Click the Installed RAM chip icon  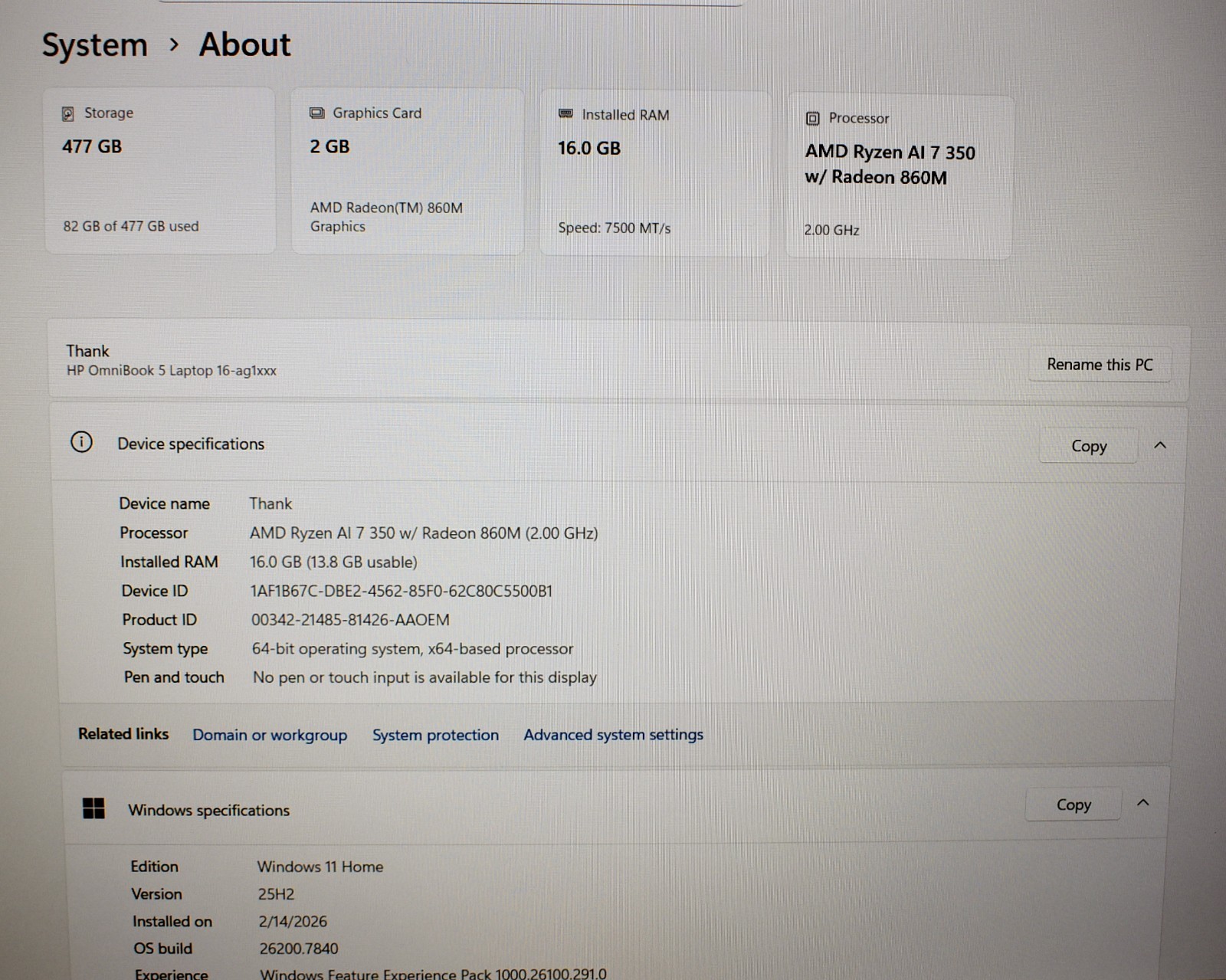[x=565, y=113]
